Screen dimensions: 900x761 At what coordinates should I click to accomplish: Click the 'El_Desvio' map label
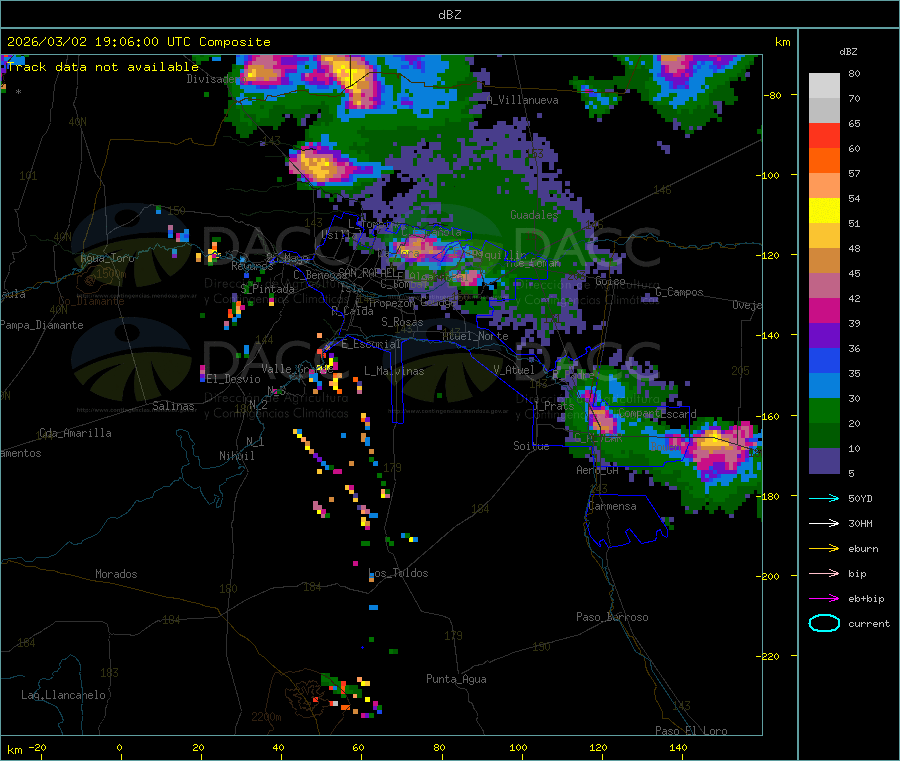[x=233, y=379]
